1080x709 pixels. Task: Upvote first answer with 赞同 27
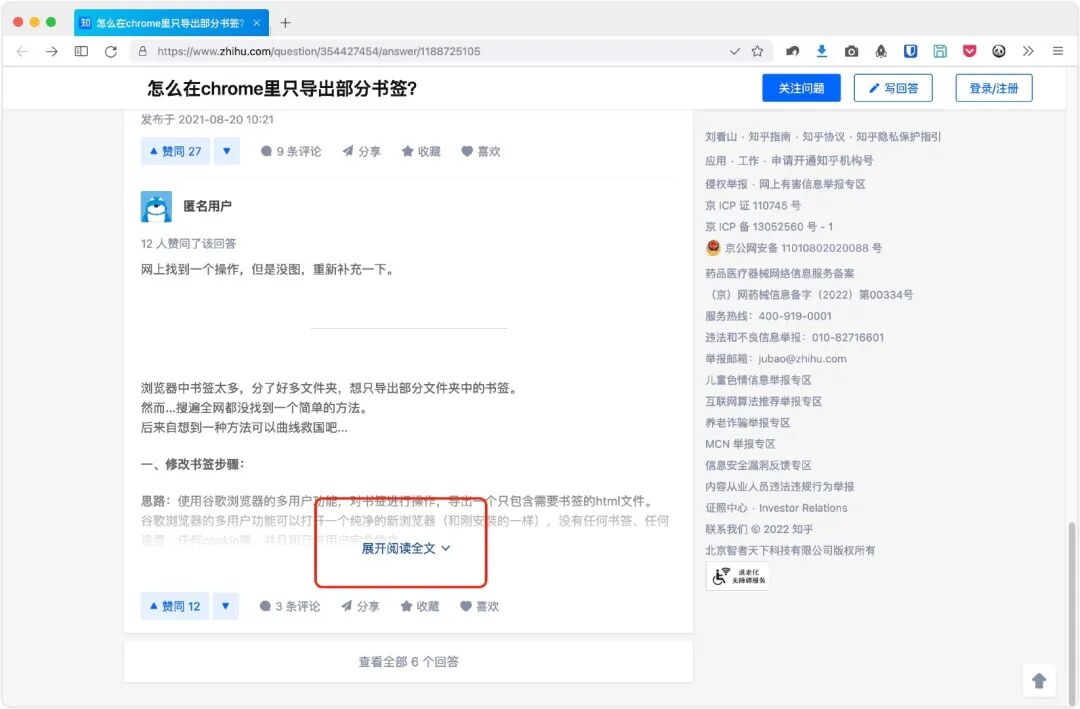tap(175, 151)
